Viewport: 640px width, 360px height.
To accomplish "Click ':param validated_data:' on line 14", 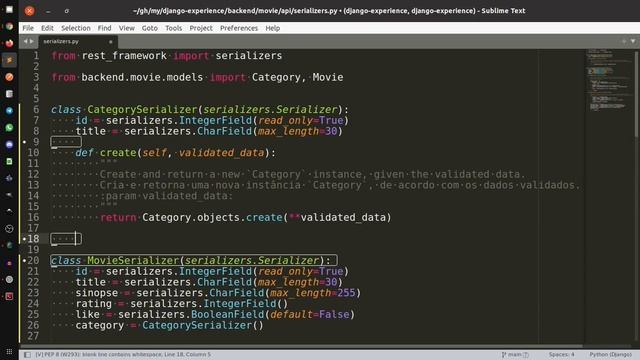I will point(166,196).
